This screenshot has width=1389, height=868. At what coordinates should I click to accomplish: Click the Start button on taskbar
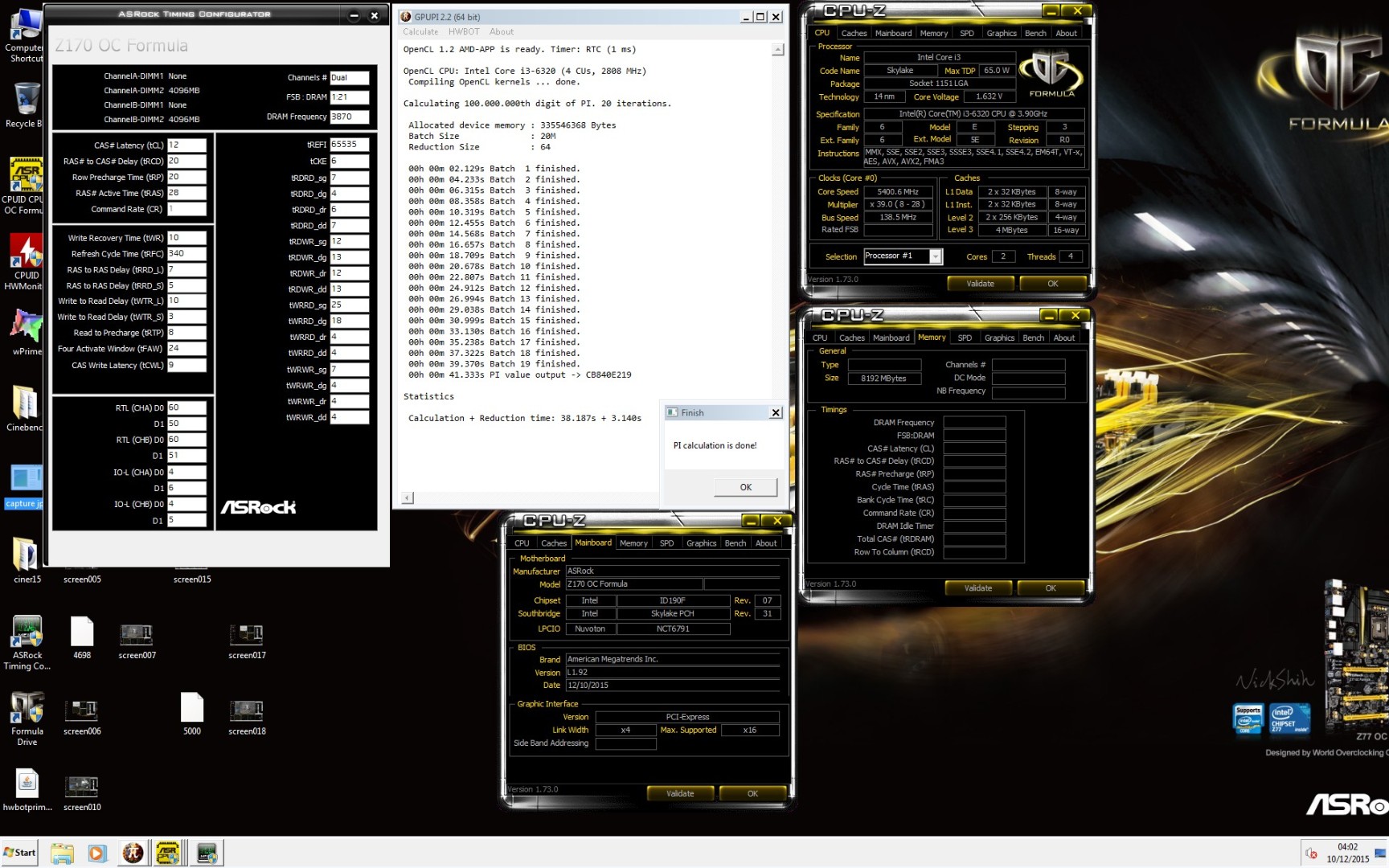pos(20,853)
